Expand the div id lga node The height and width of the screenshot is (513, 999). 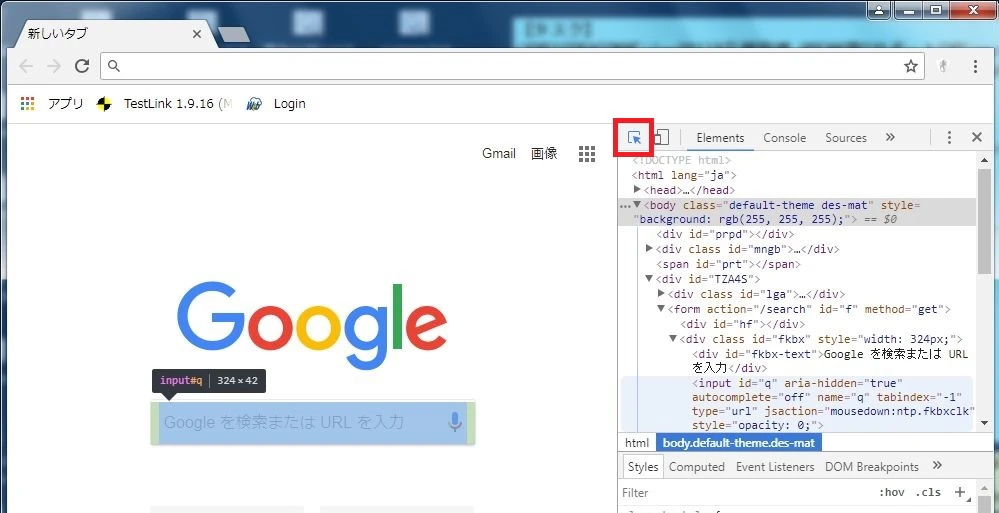click(x=661, y=293)
